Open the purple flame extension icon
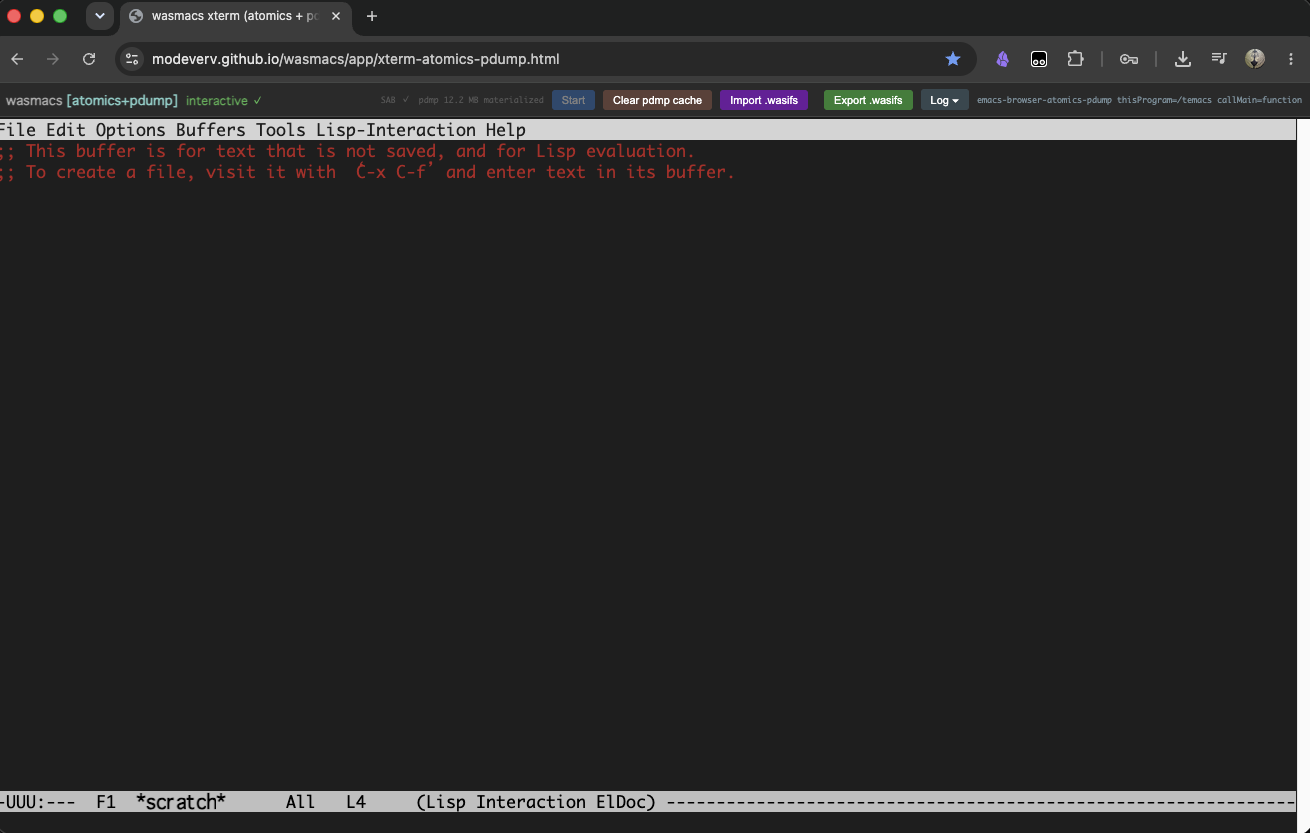The height and width of the screenshot is (833, 1310). point(1002,59)
